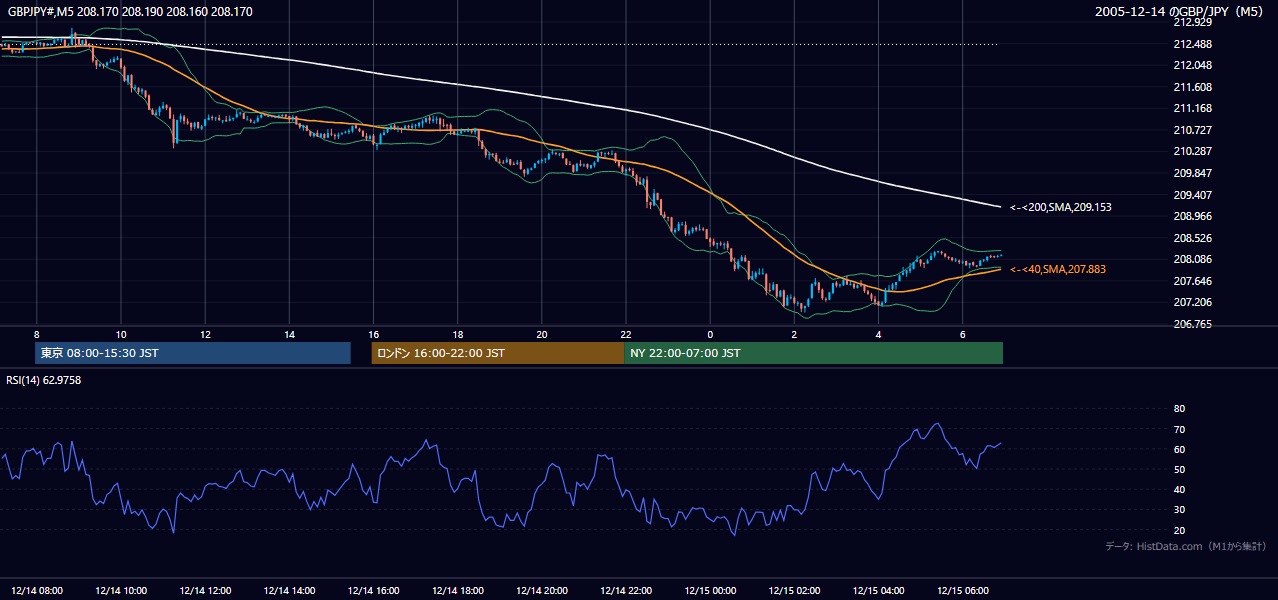This screenshot has height=600, width=1278.
Task: Click time label 12/14 12:00
Action: 205,591
